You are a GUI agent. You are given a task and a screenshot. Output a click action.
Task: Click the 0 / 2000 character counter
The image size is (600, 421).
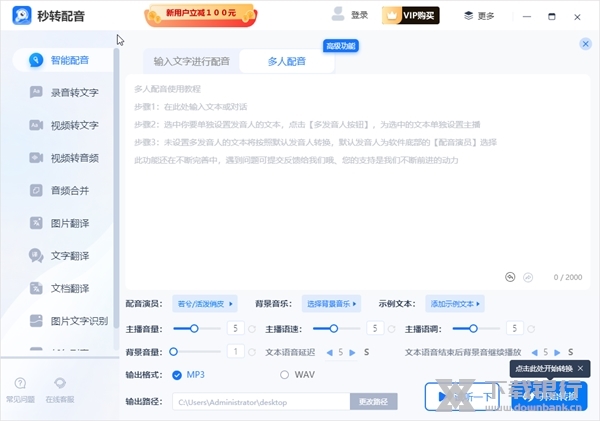pyautogui.click(x=568, y=277)
